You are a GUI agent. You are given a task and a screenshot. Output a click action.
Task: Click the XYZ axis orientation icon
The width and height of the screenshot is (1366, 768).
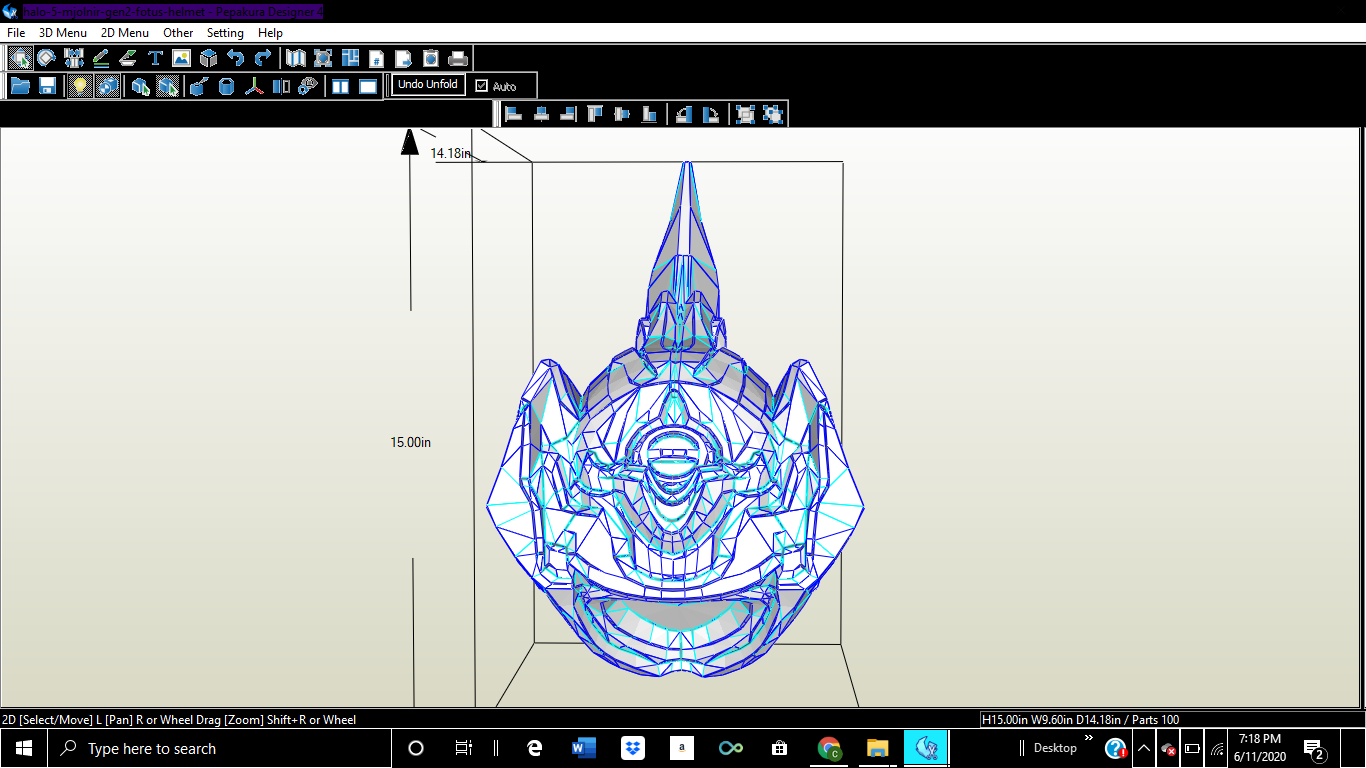click(254, 86)
